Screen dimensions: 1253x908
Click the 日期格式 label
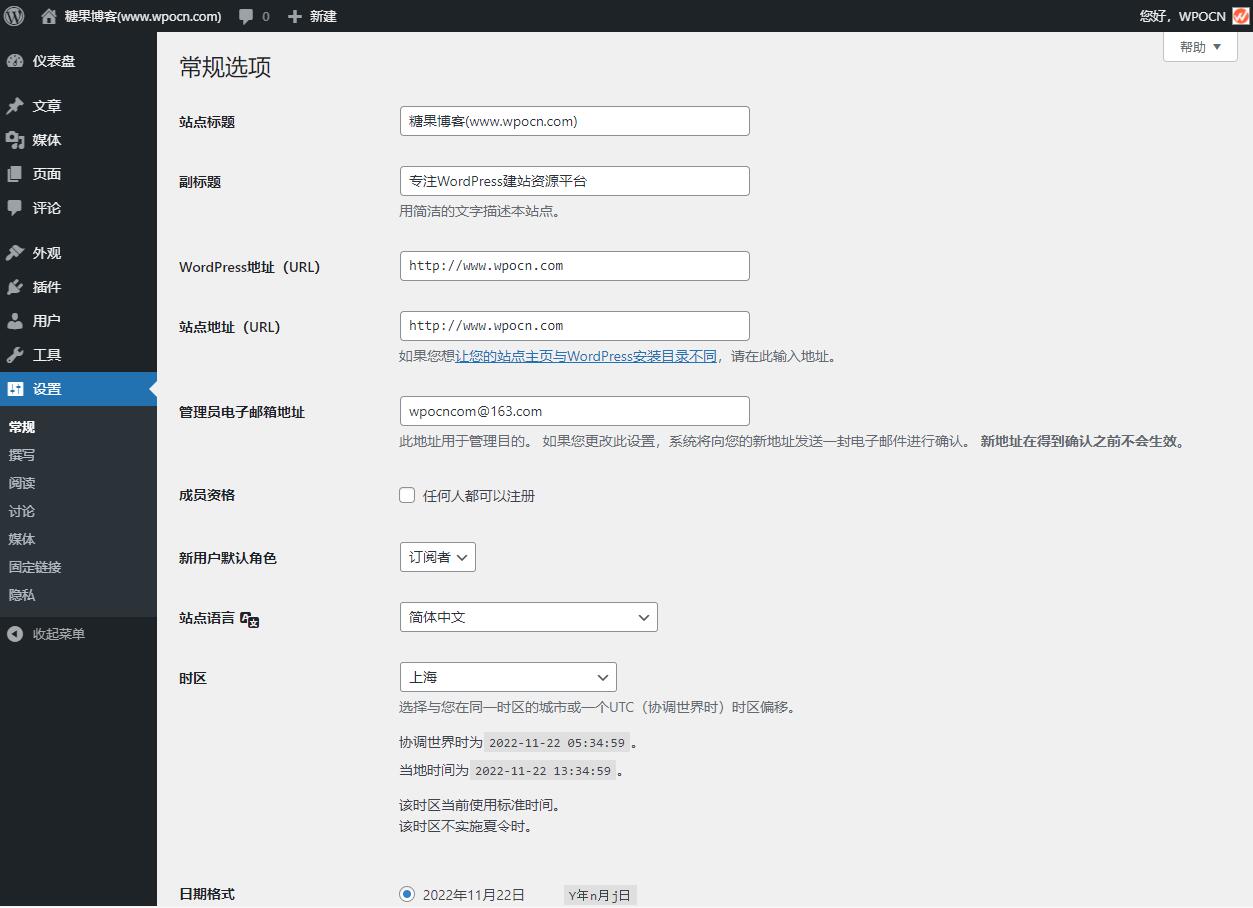coord(207,894)
